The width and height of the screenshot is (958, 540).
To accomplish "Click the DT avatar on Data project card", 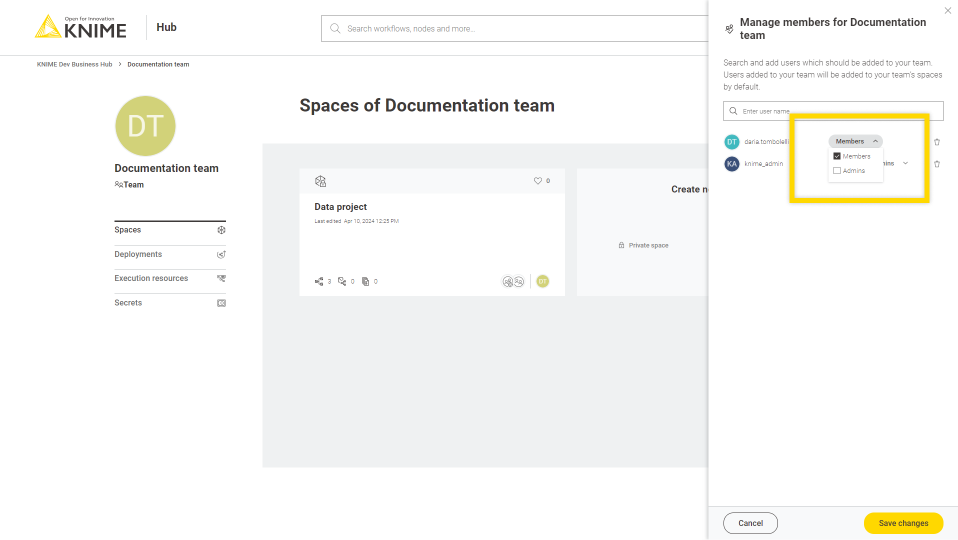I will point(543,282).
